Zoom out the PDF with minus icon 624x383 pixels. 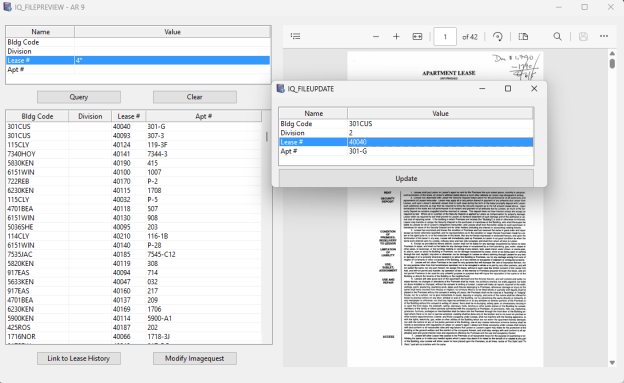click(x=376, y=37)
